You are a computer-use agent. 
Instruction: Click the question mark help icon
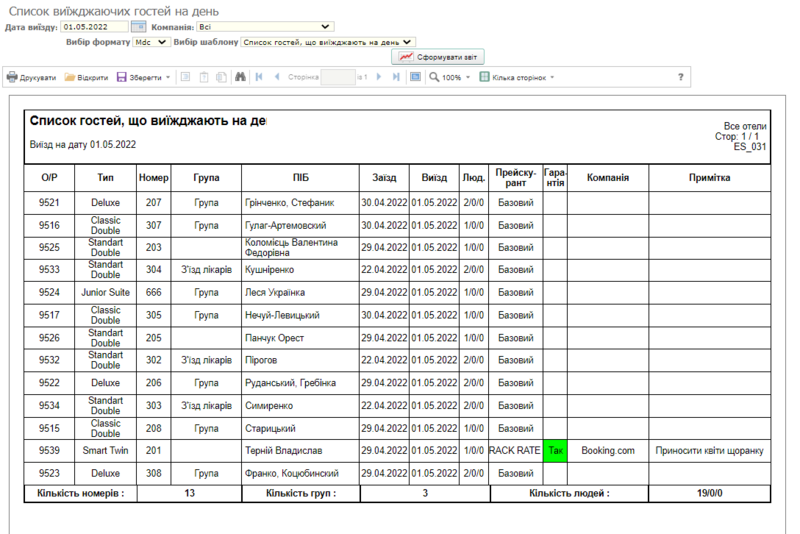tap(681, 77)
